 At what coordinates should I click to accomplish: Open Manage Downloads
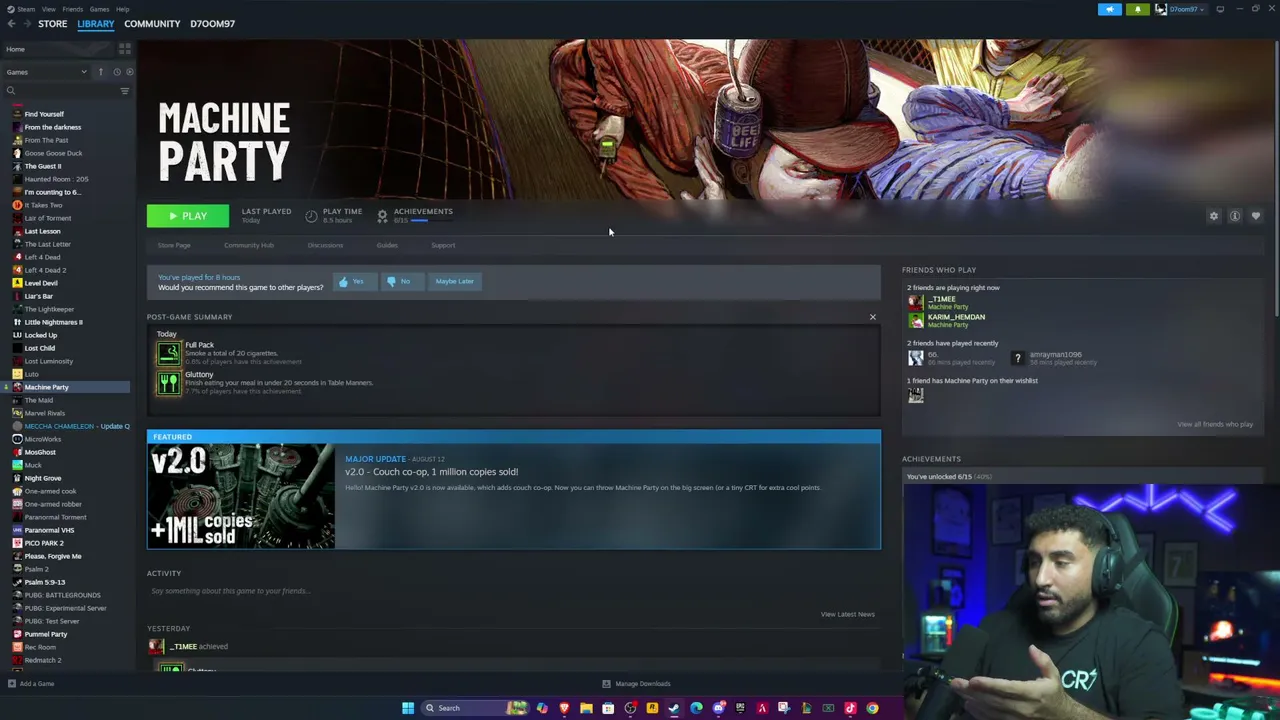pyautogui.click(x=636, y=684)
